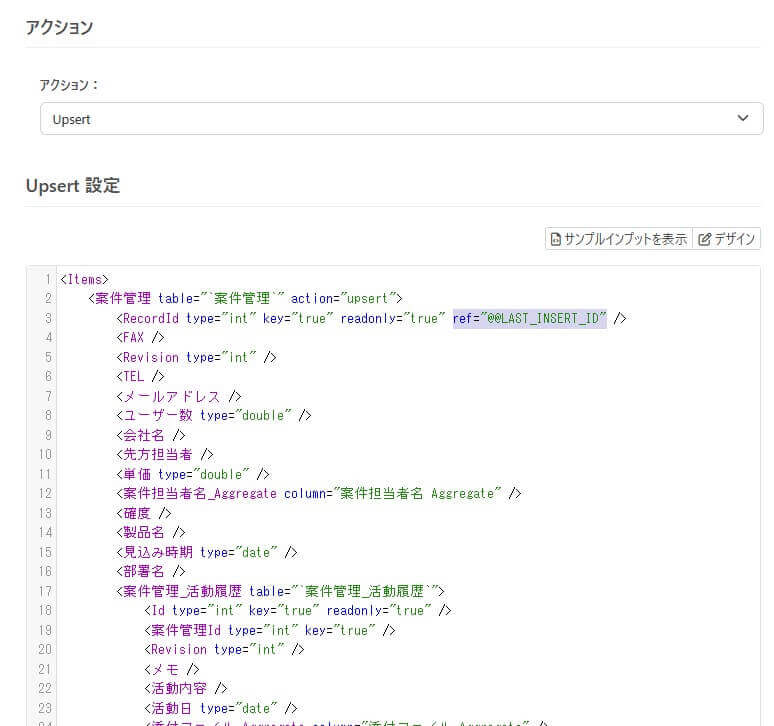Click the 活動内容 element line
The image size is (774, 726).
tap(186, 688)
